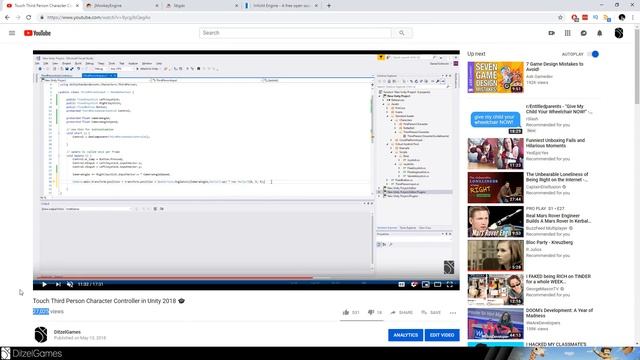The image size is (640, 360).
Task: Open the r/Entitledparents video title
Action: (x=559, y=109)
